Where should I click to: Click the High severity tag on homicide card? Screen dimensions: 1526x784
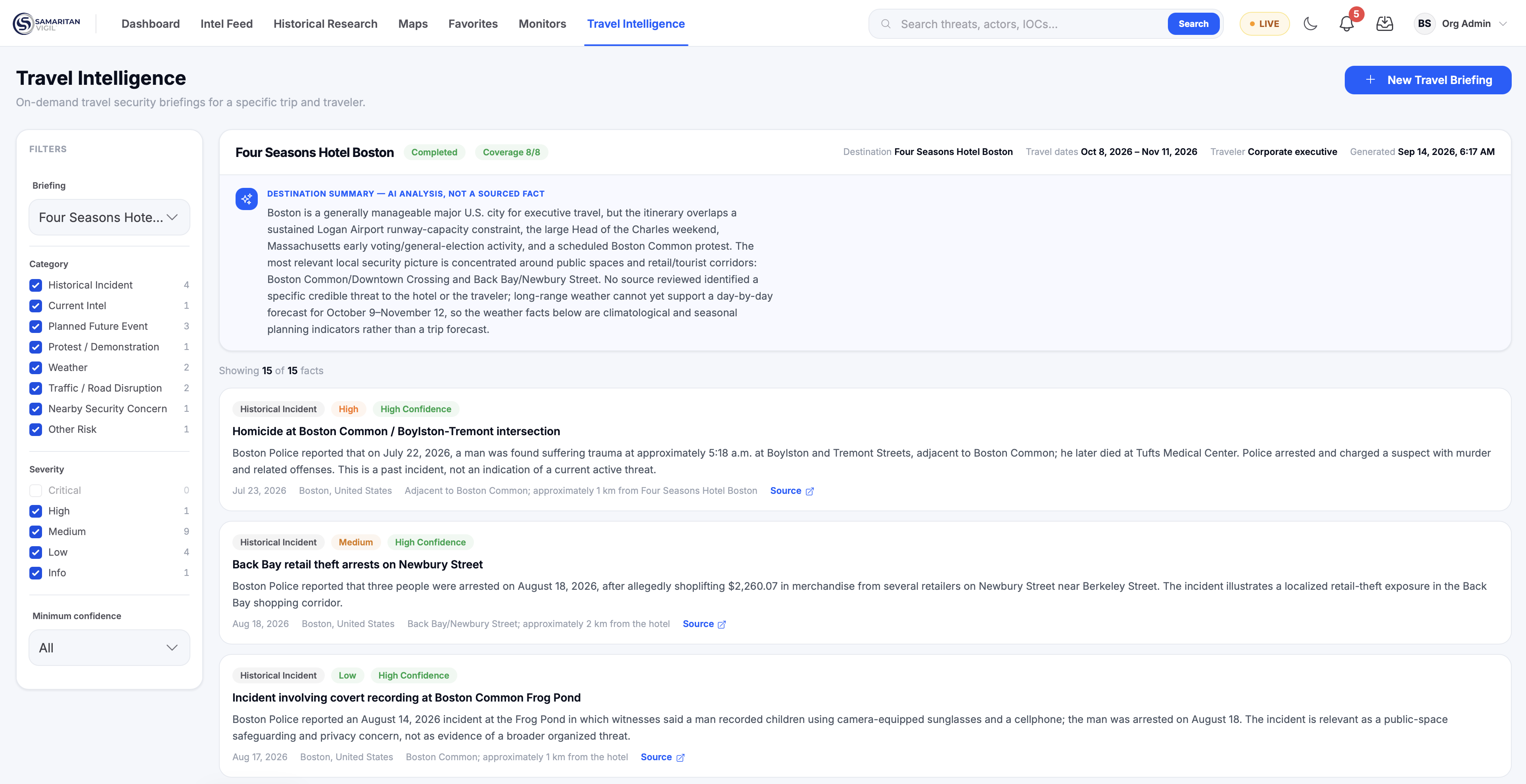click(348, 409)
